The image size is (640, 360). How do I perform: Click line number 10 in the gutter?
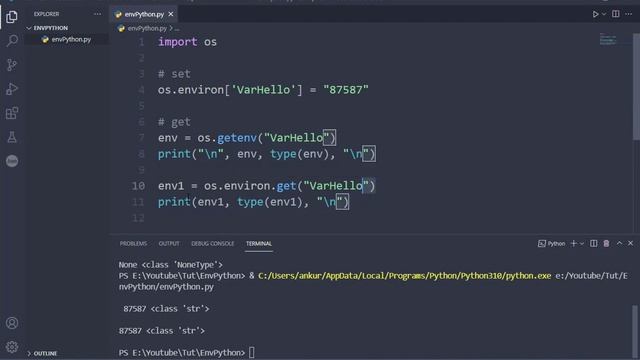pos(138,186)
